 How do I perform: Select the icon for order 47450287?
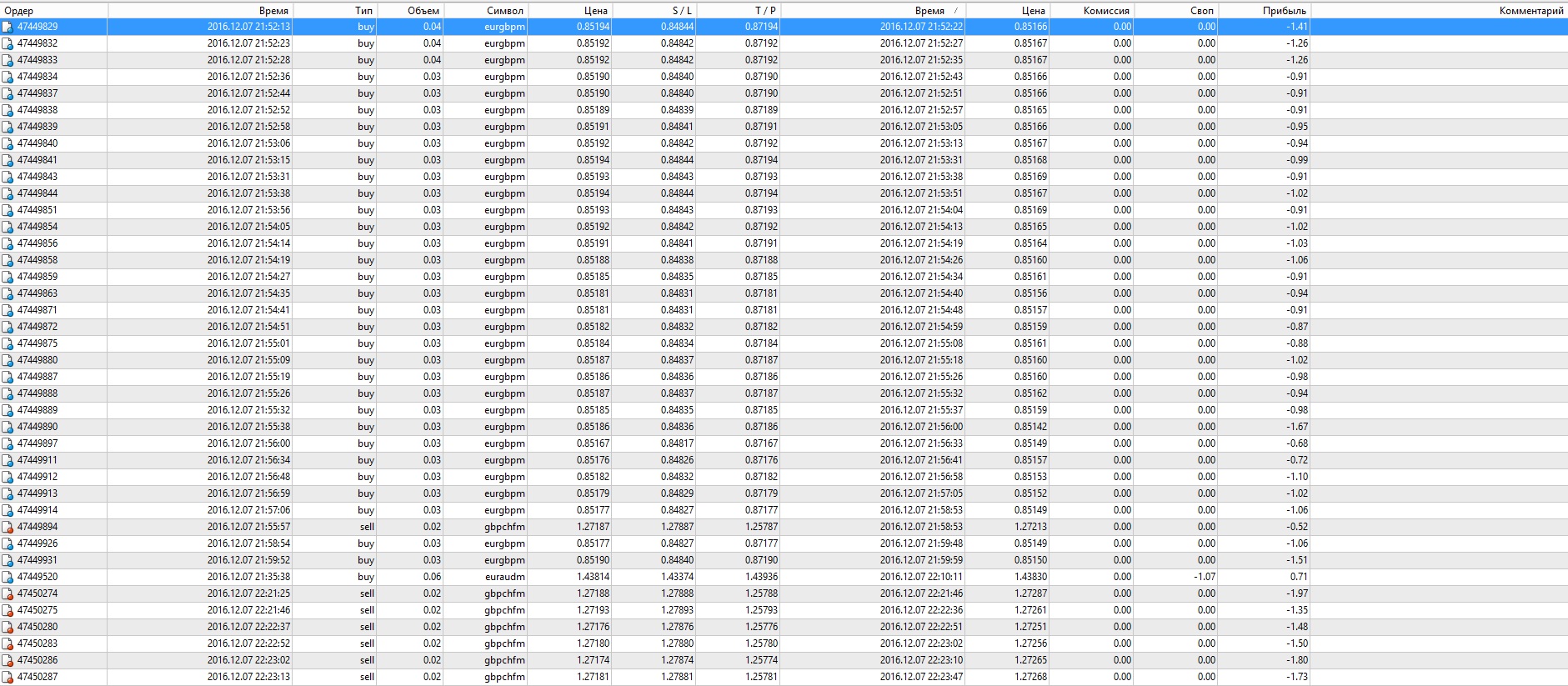tap(8, 677)
